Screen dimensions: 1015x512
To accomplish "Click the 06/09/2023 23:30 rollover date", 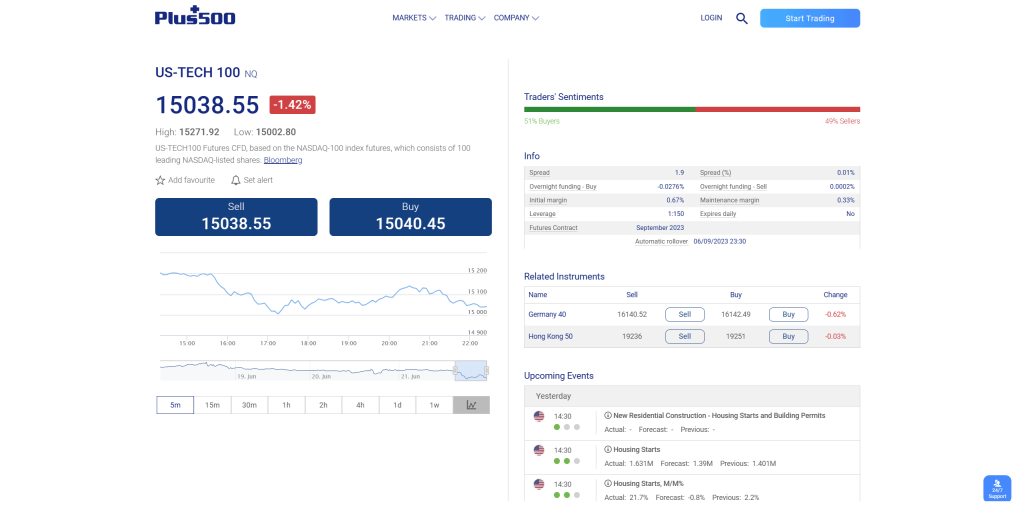I will click(720, 241).
